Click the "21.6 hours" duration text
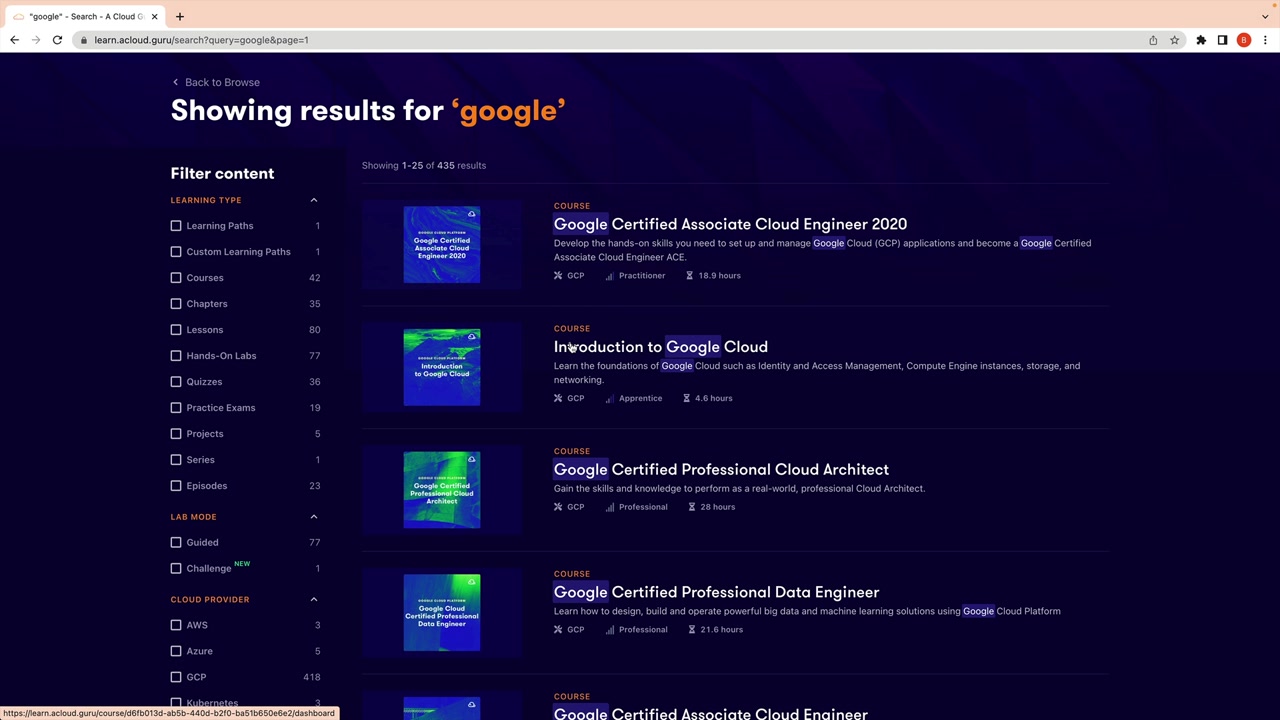Screen dimensions: 1280x720 click(x=721, y=630)
